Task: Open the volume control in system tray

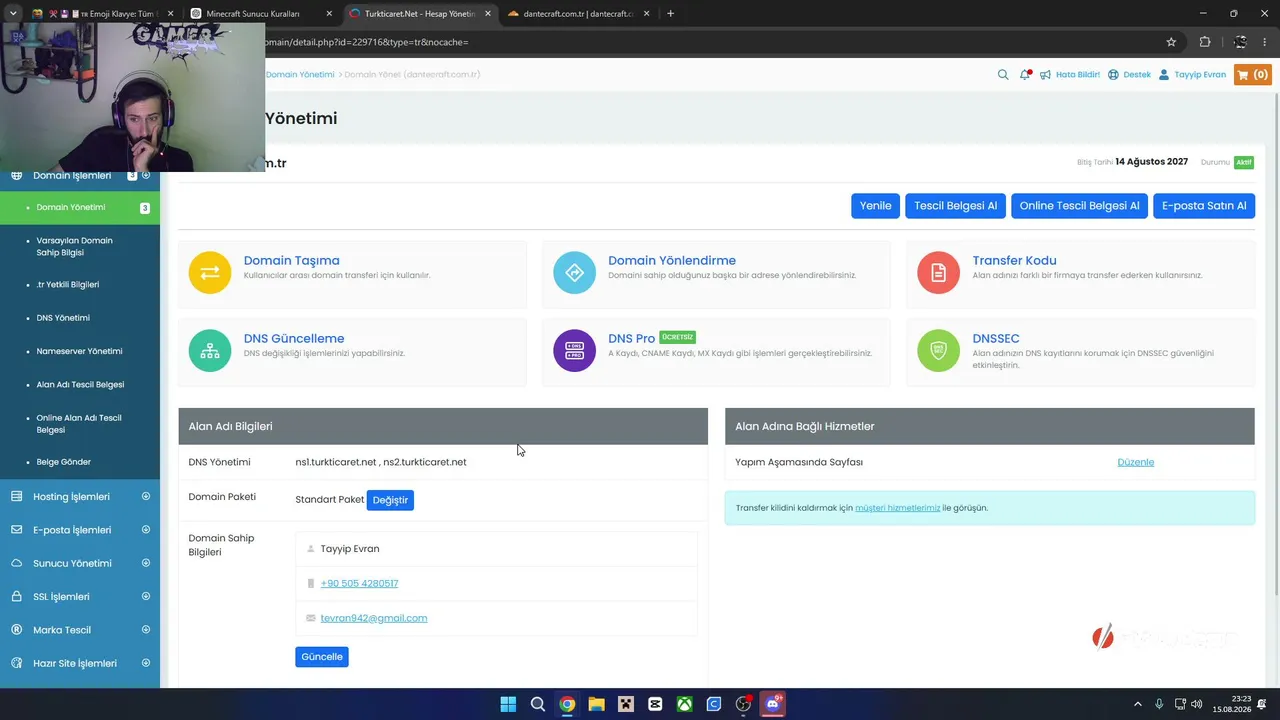Action: 1197,704
